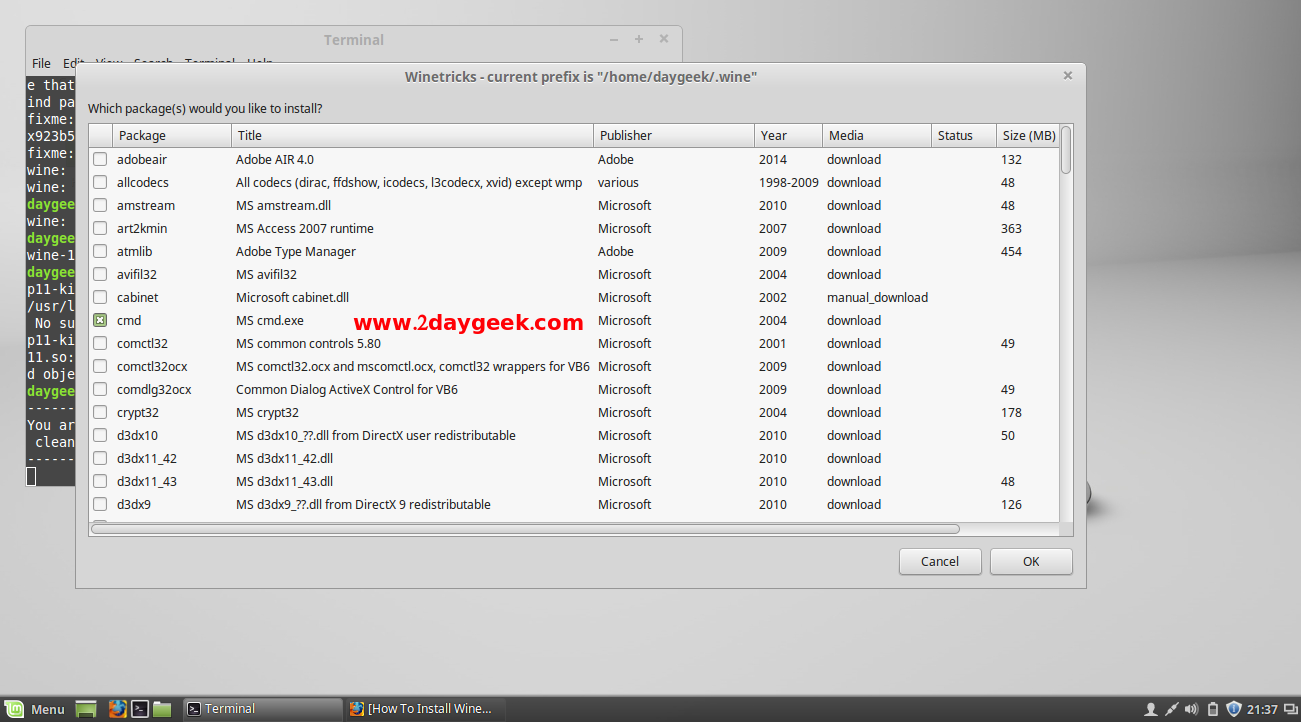Screen dimensions: 1301x722
Task: Sort the list by the Package column header
Action: (171, 135)
